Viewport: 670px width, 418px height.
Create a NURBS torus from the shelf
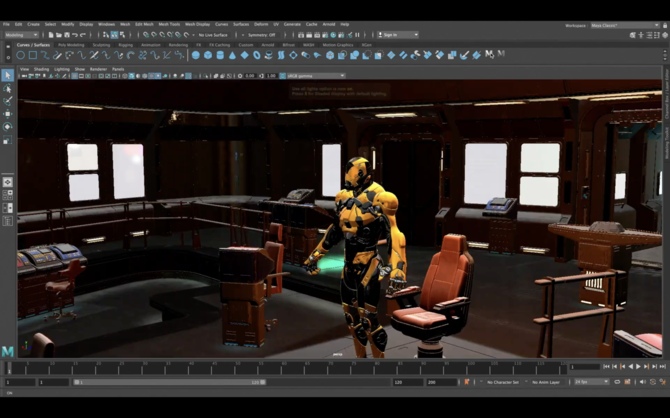tap(257, 55)
